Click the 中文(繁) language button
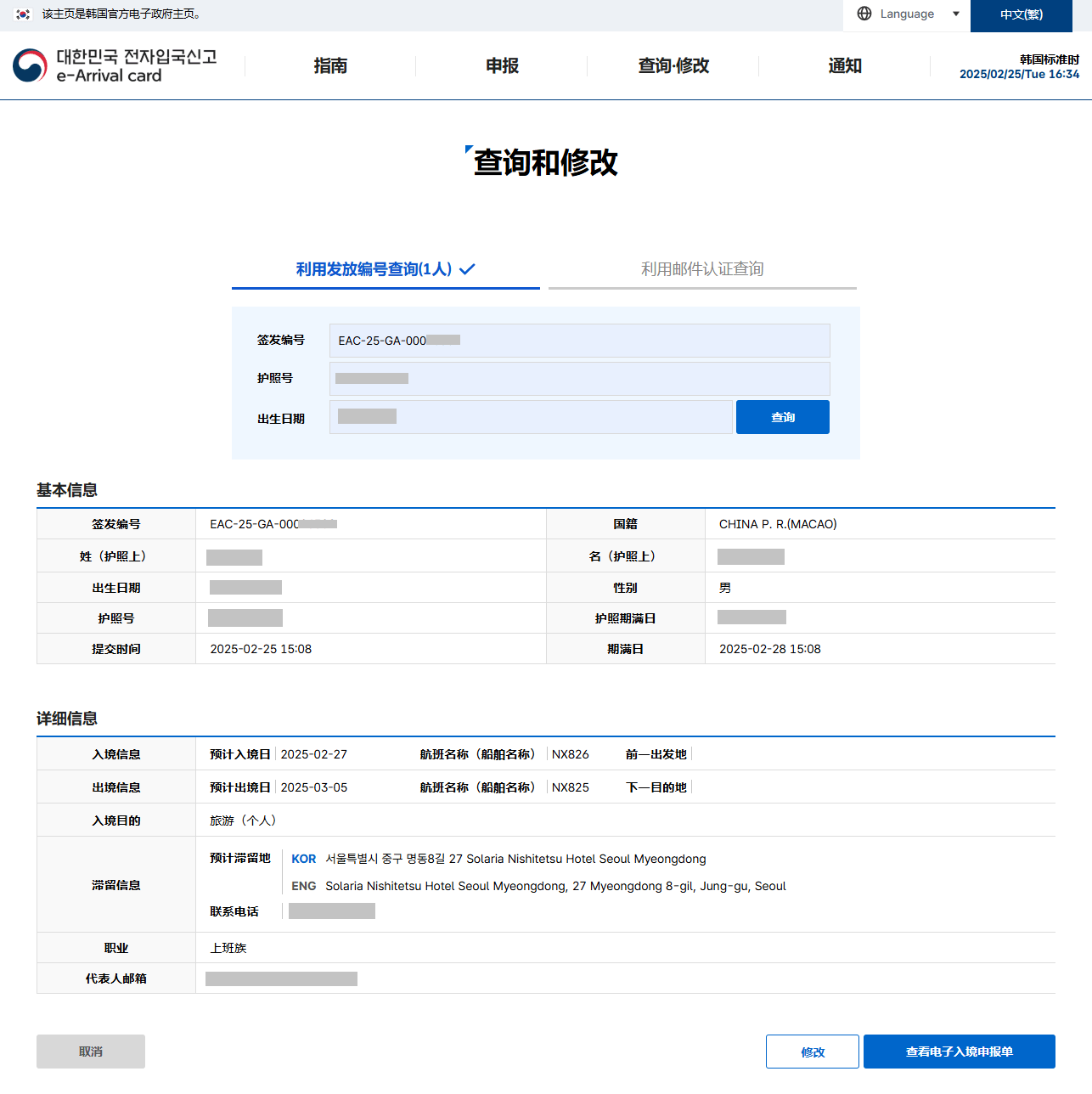Viewport: 1092px width, 1094px height. tap(1022, 14)
